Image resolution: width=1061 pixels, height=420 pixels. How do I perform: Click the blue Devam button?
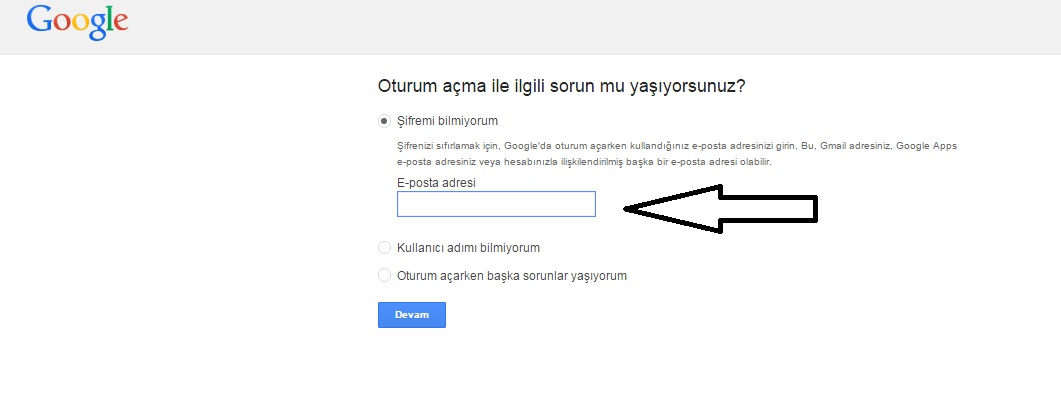(411, 314)
